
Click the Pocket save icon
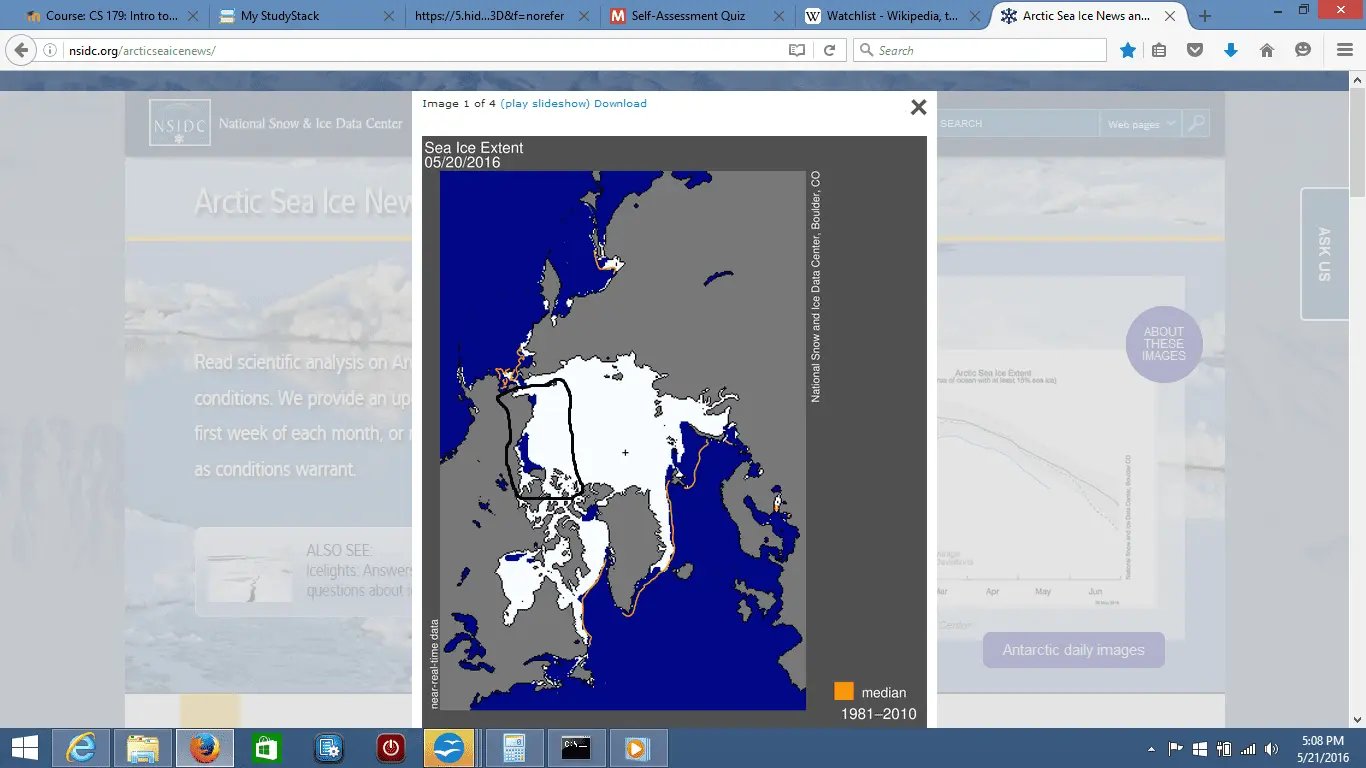[1194, 50]
